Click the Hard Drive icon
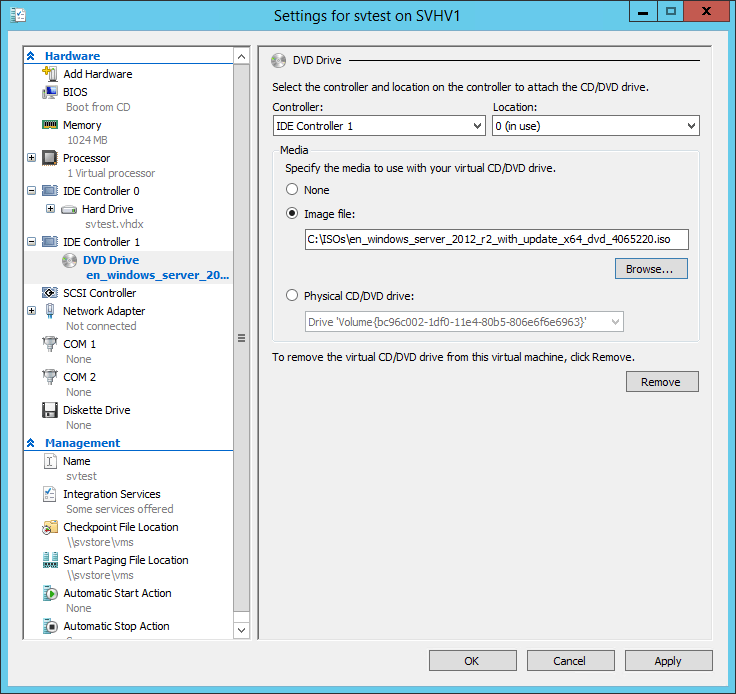 point(69,209)
